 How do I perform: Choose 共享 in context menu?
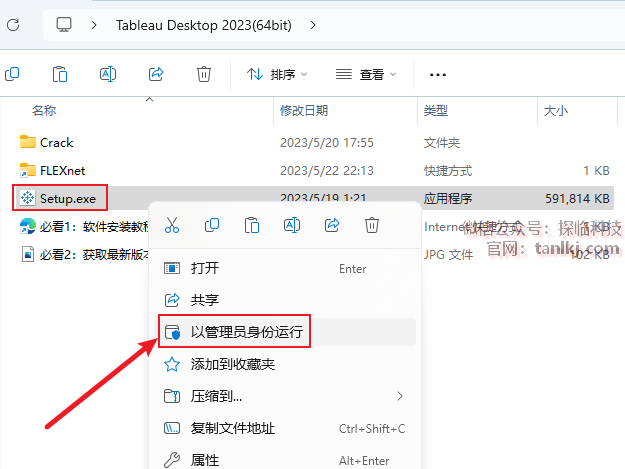click(285, 300)
